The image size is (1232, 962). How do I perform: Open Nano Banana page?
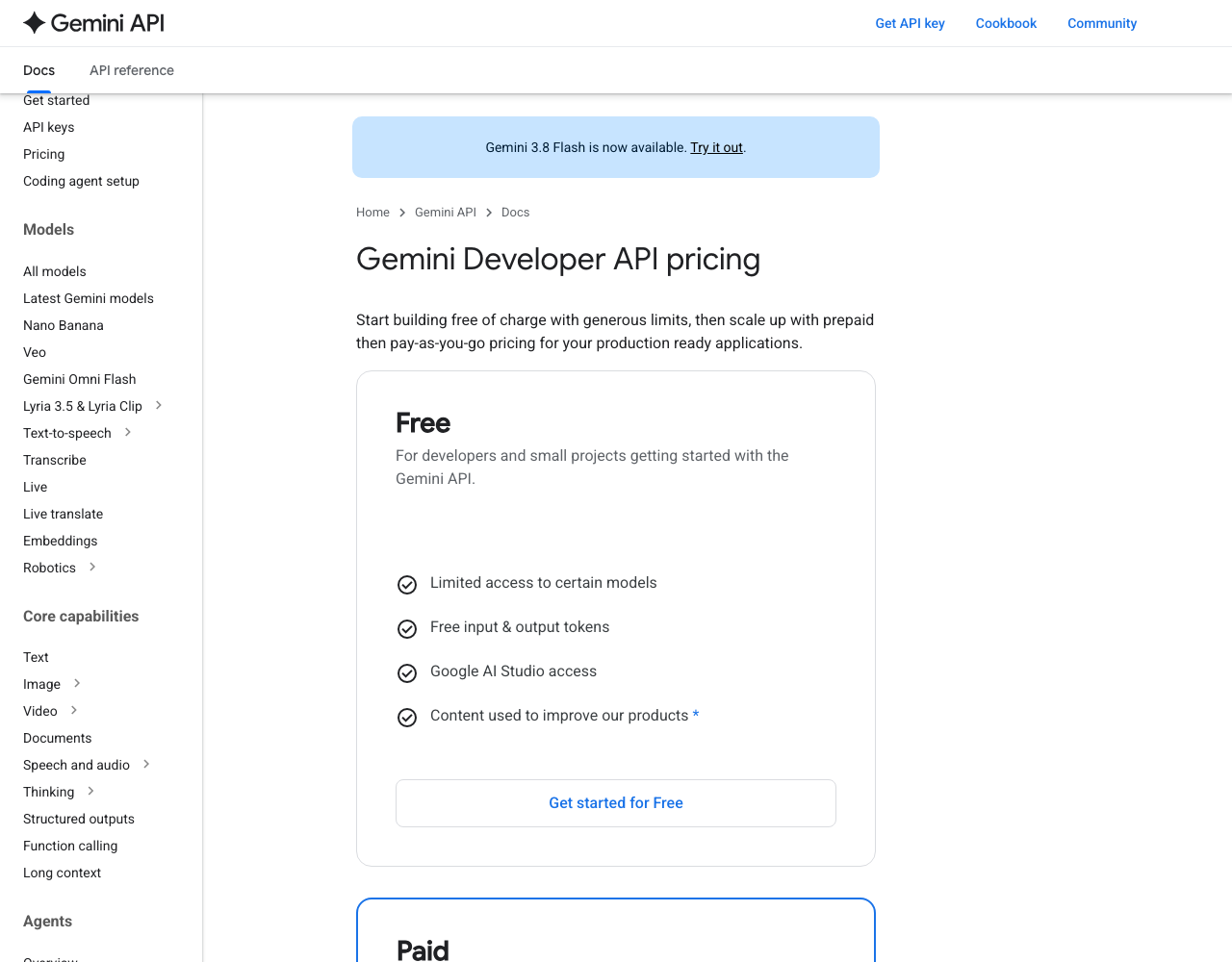[64, 325]
